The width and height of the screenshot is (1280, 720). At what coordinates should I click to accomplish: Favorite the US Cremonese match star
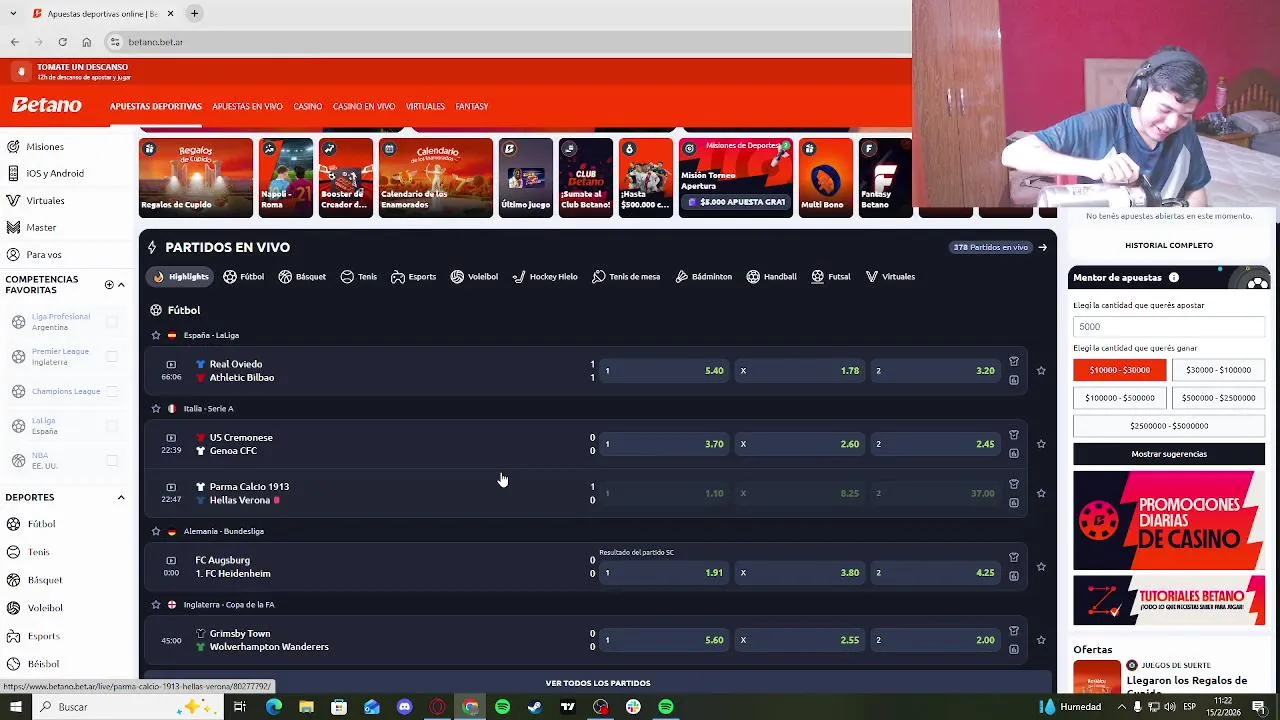(x=1041, y=444)
